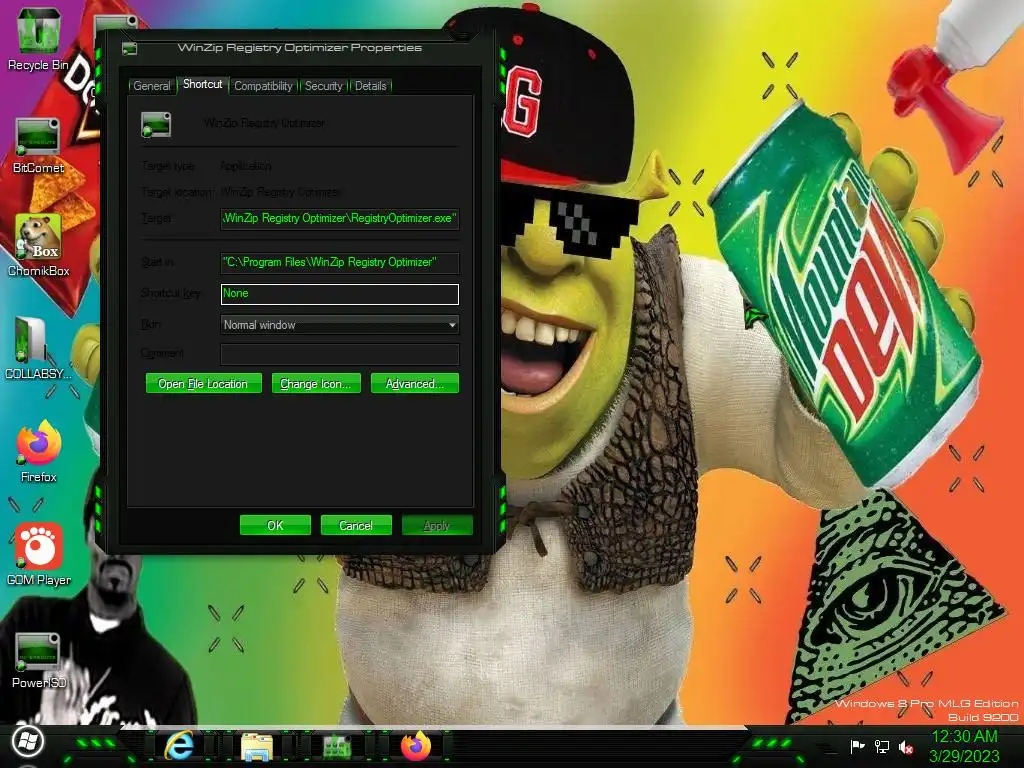This screenshot has height=768, width=1024.
Task: Click the Cancel button
Action: [356, 525]
